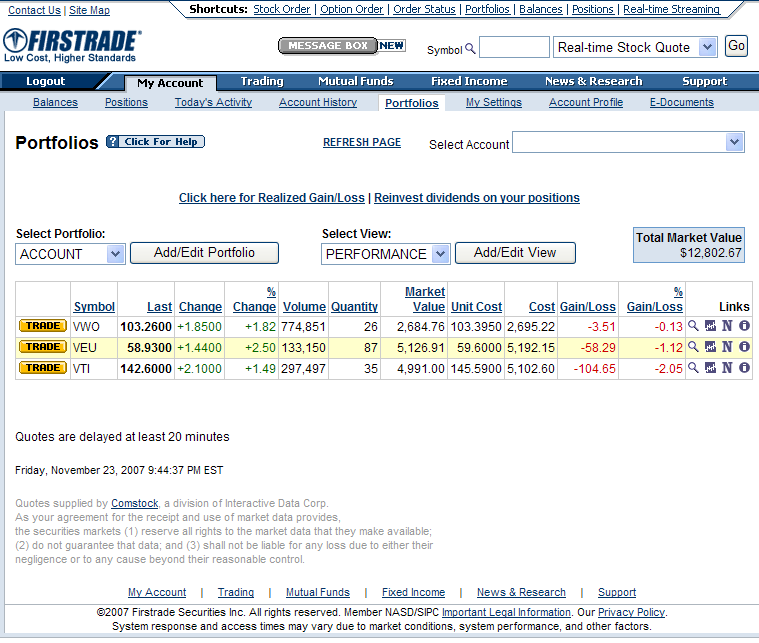The height and width of the screenshot is (643, 759).
Task: Expand the Real-time Stock Quote dropdown
Action: (708, 47)
